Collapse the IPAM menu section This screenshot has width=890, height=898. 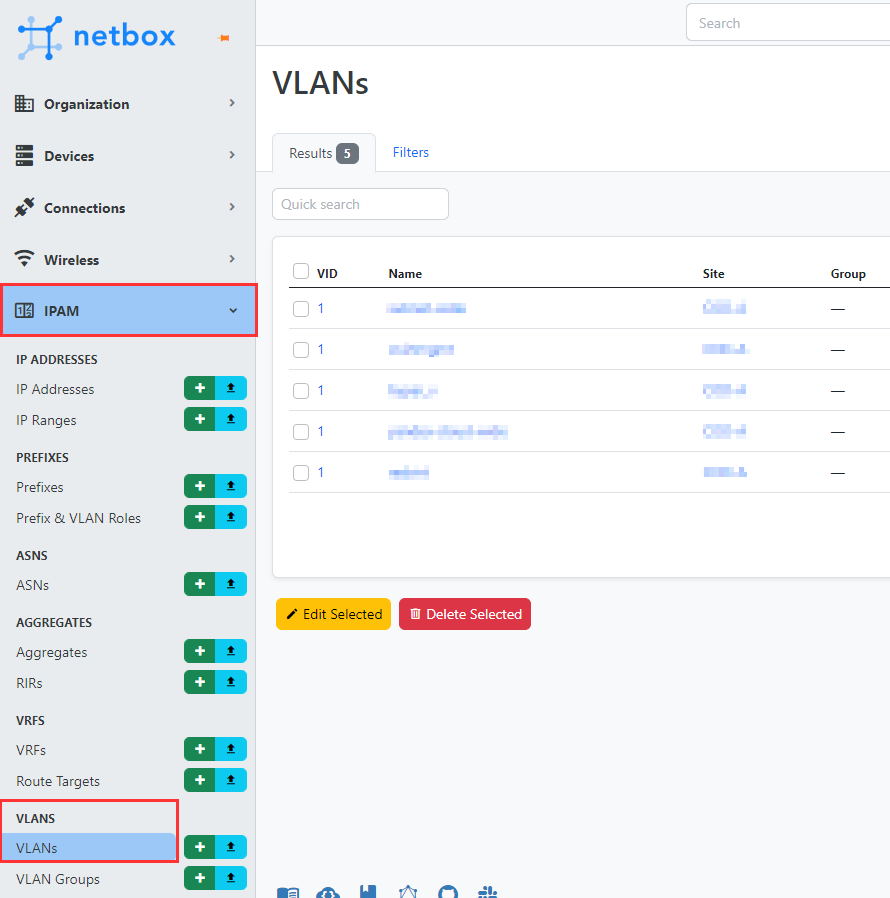click(128, 310)
